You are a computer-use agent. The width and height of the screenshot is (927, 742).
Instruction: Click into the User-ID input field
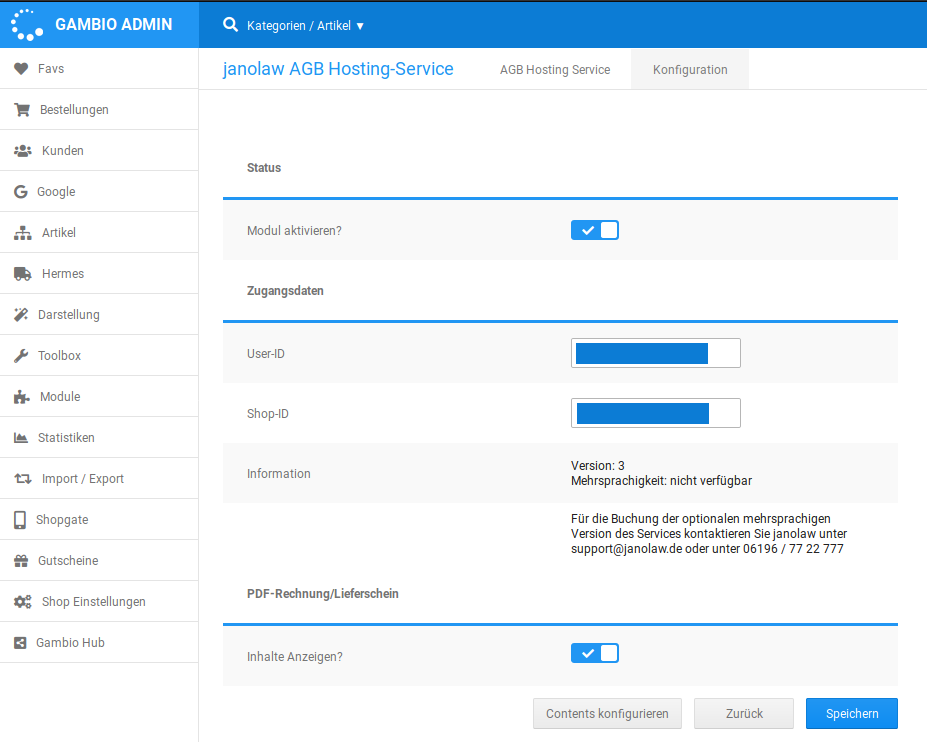pyautogui.click(x=655, y=353)
